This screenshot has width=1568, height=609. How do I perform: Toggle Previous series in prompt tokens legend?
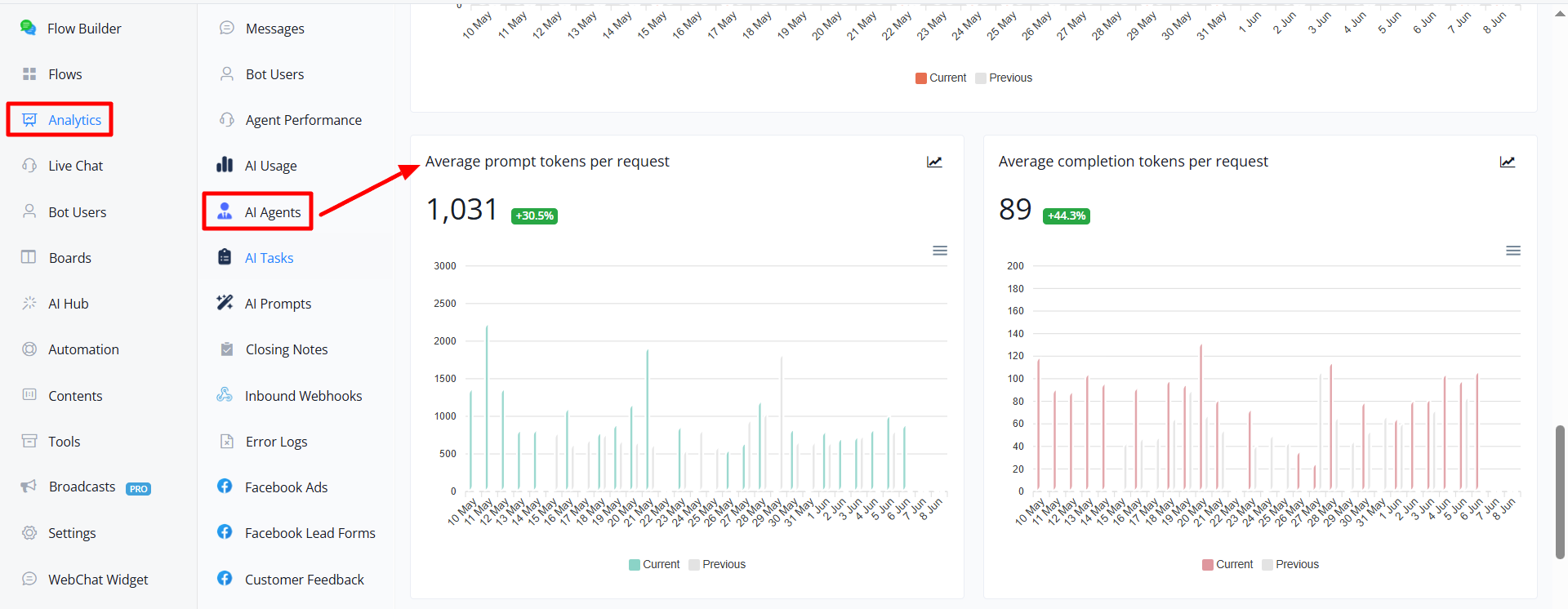tap(717, 564)
